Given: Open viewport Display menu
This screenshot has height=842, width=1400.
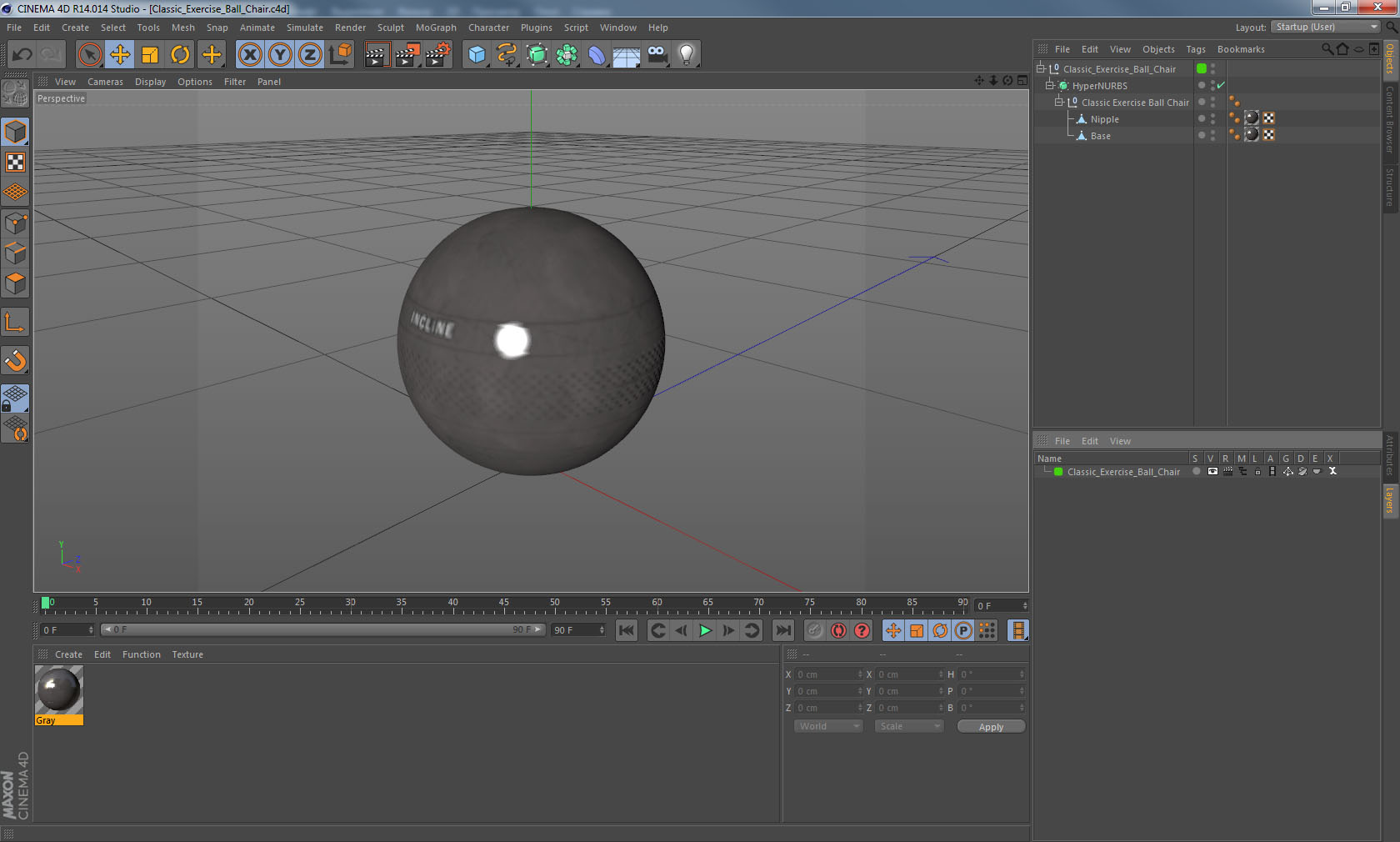Looking at the screenshot, I should (x=150, y=82).
